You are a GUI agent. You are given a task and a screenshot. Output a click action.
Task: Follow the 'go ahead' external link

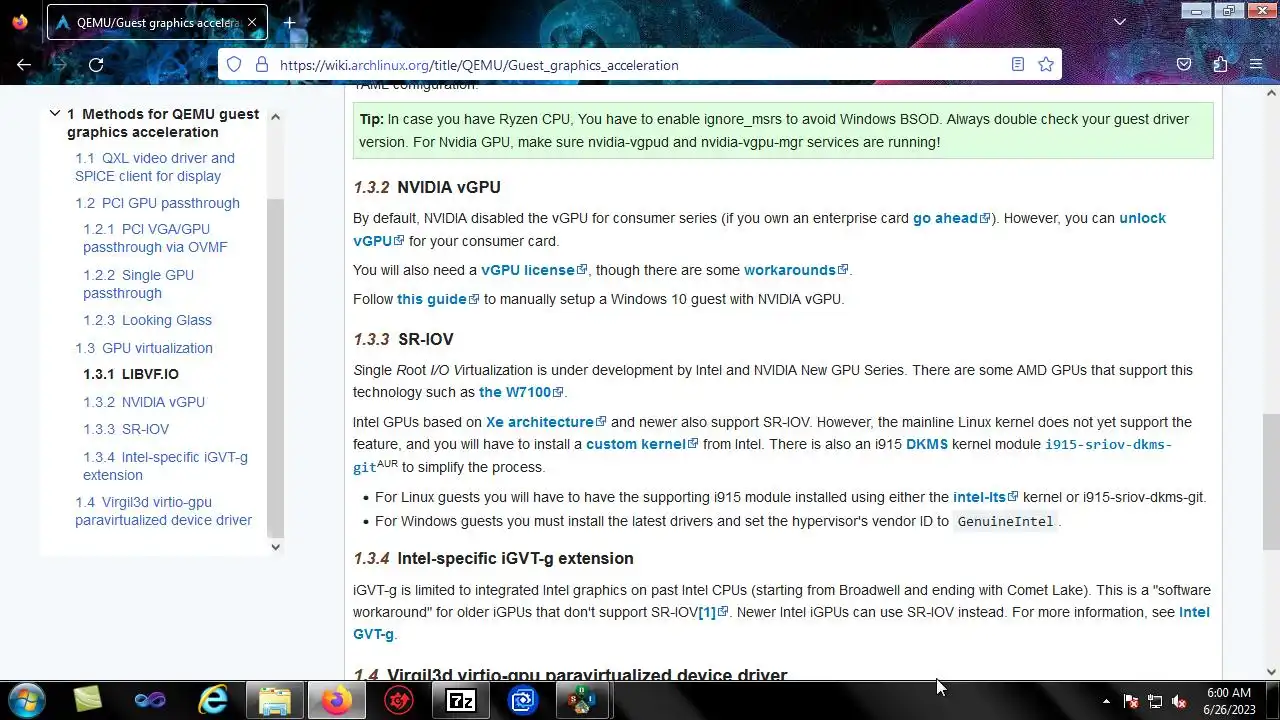951,218
